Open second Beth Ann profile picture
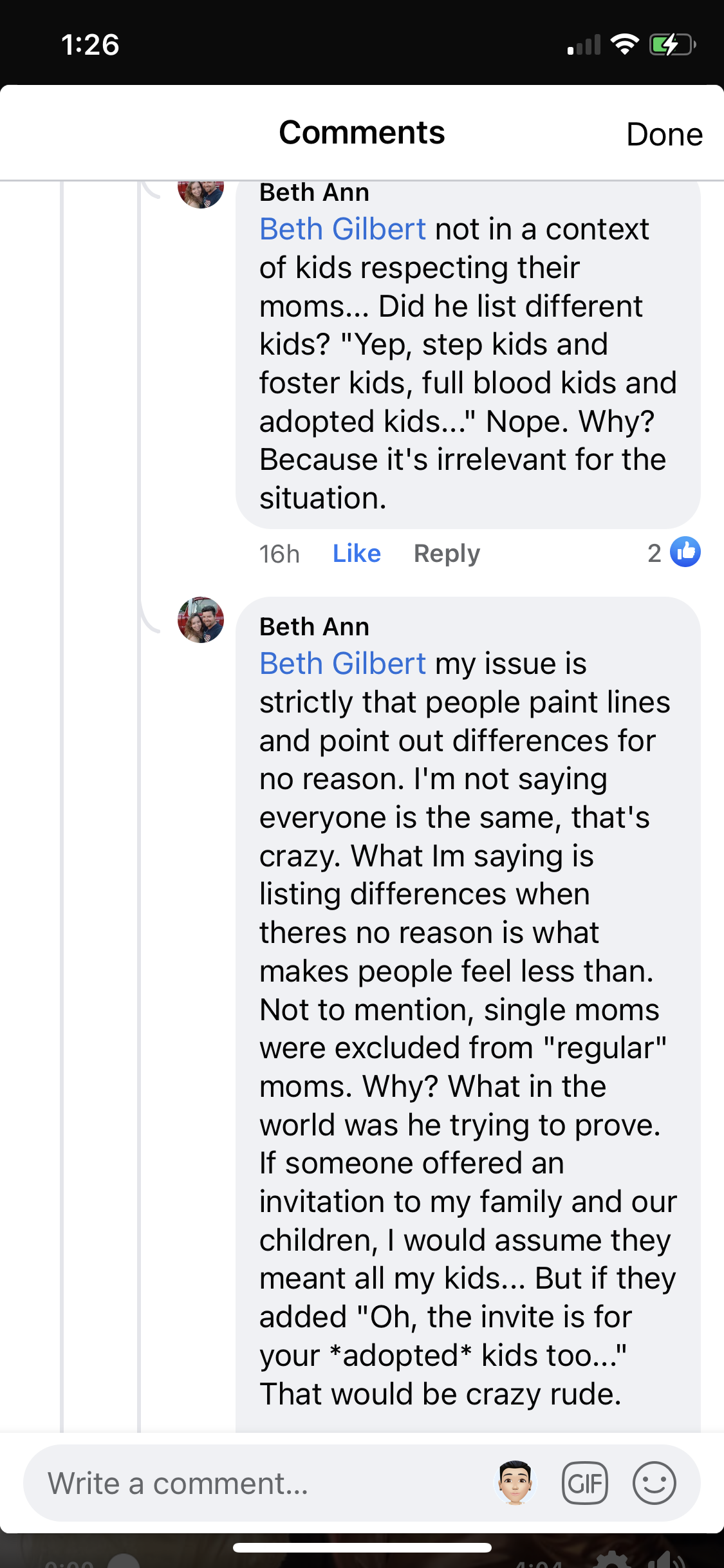 click(x=201, y=620)
